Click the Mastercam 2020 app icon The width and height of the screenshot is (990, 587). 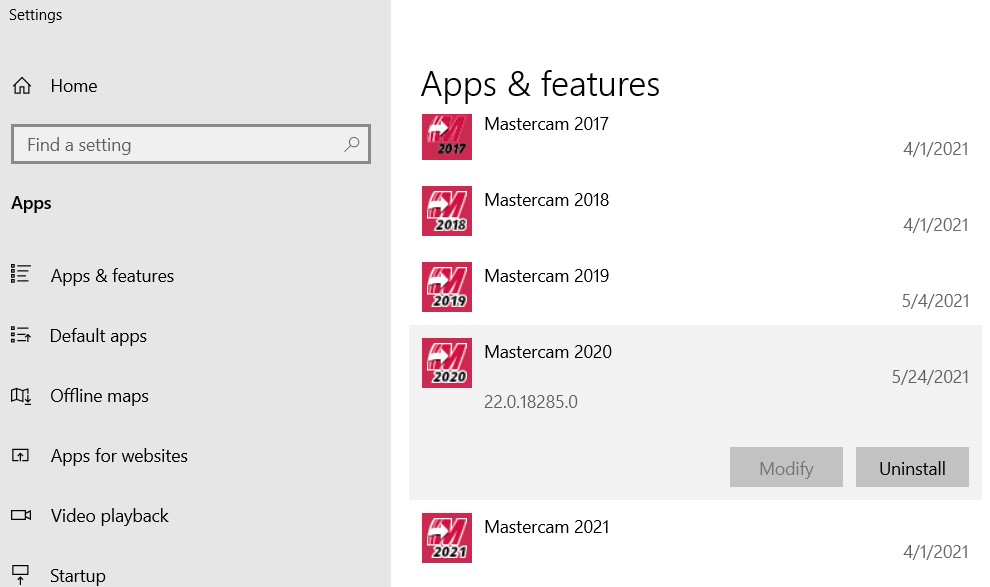pyautogui.click(x=447, y=363)
